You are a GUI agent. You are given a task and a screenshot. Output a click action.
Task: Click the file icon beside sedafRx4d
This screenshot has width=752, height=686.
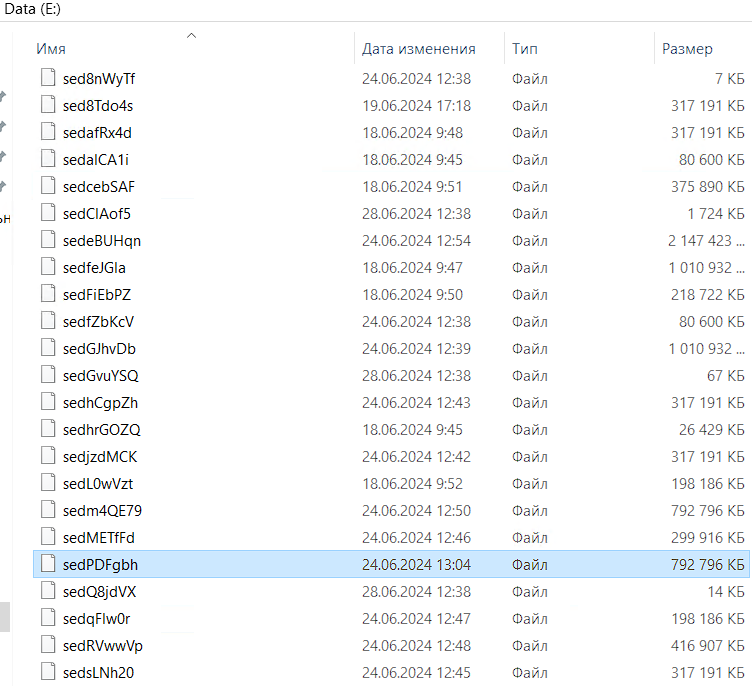[47, 132]
